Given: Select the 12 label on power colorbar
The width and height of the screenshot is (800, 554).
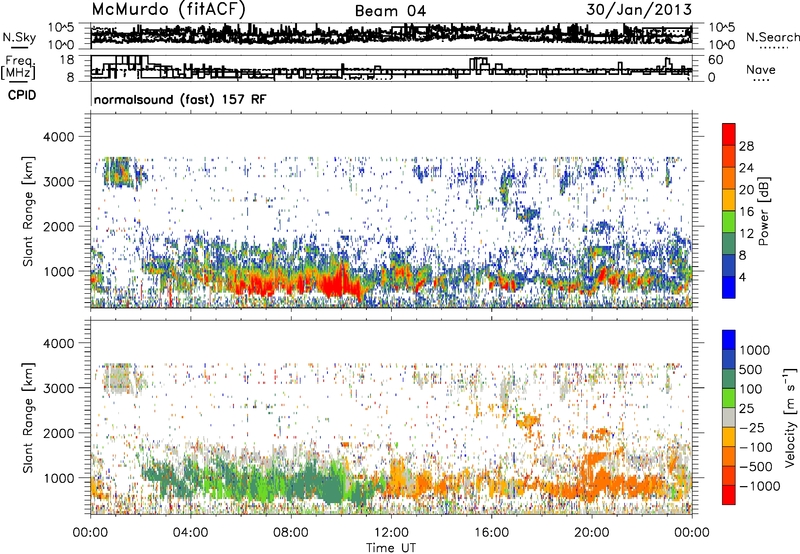Looking at the screenshot, I should point(746,234).
